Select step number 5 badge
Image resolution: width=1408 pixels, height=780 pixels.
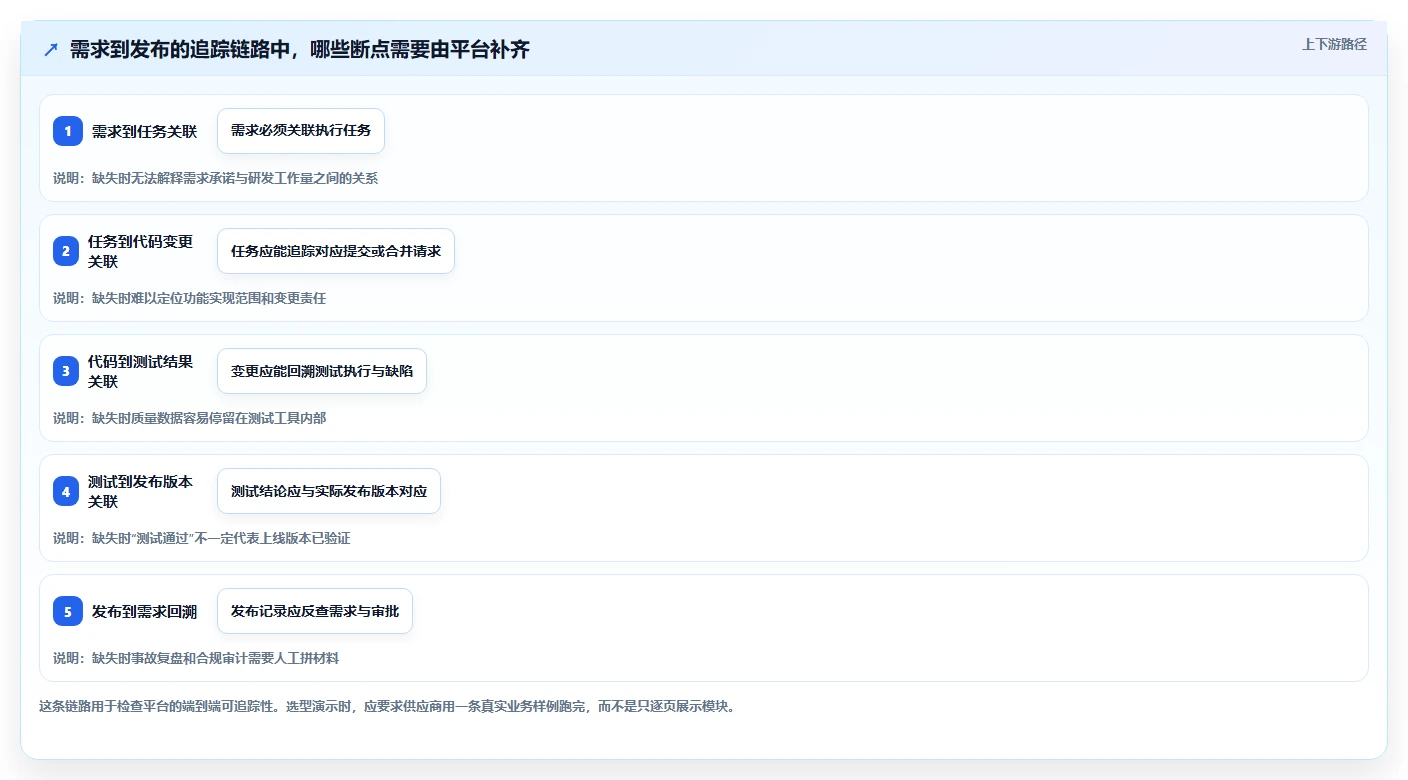pos(68,611)
